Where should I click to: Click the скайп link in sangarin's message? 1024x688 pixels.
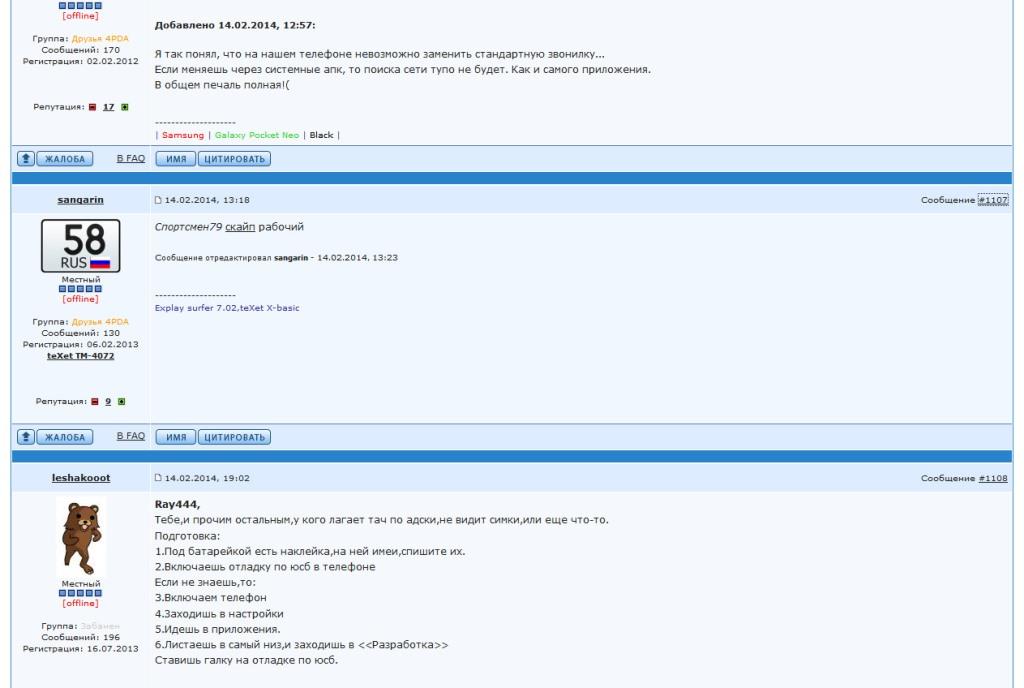[x=240, y=227]
